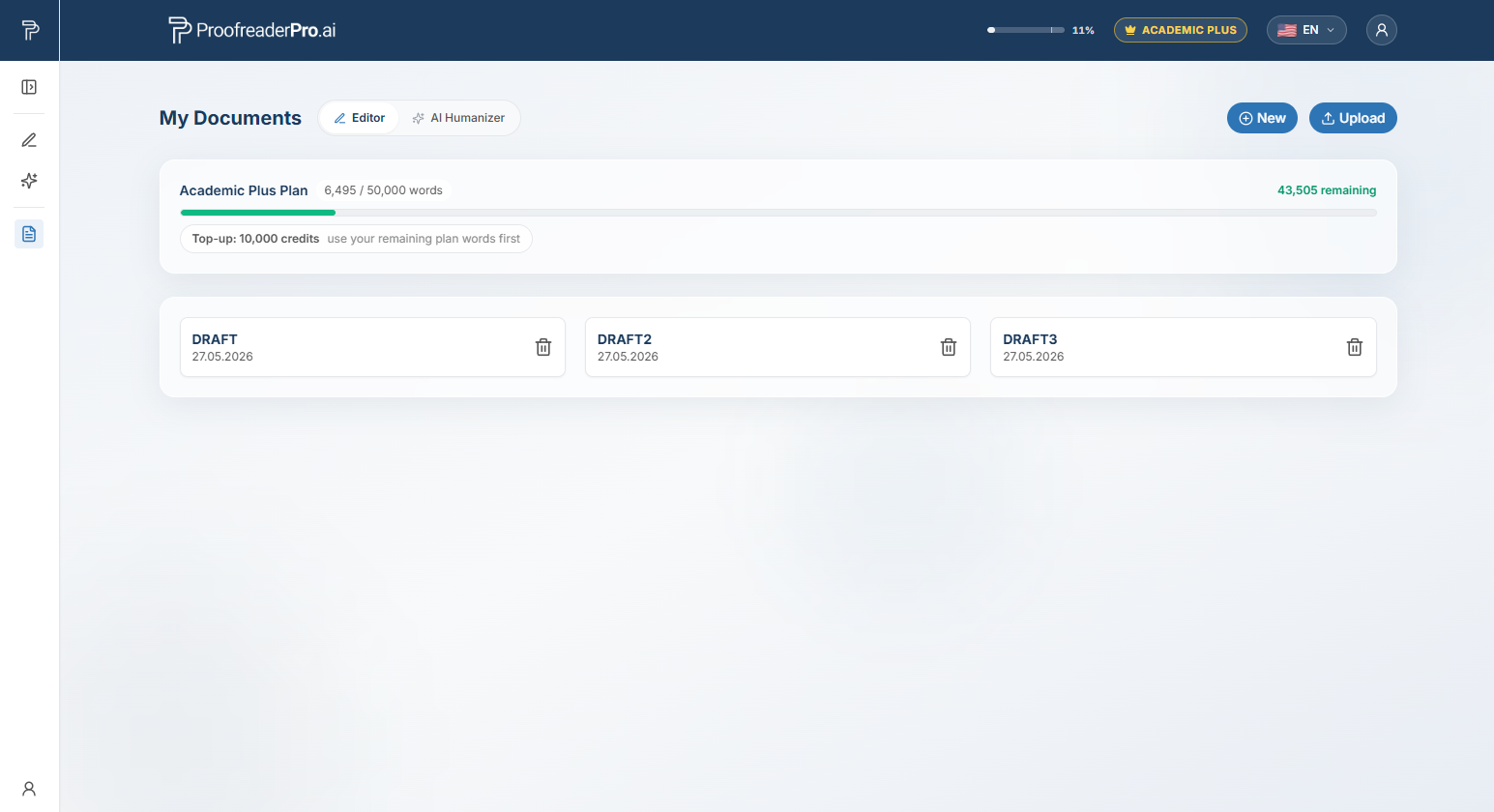Screen dimensions: 1494x812
Task: Toggle the sidebar panel expand icon
Action: tap(29, 87)
